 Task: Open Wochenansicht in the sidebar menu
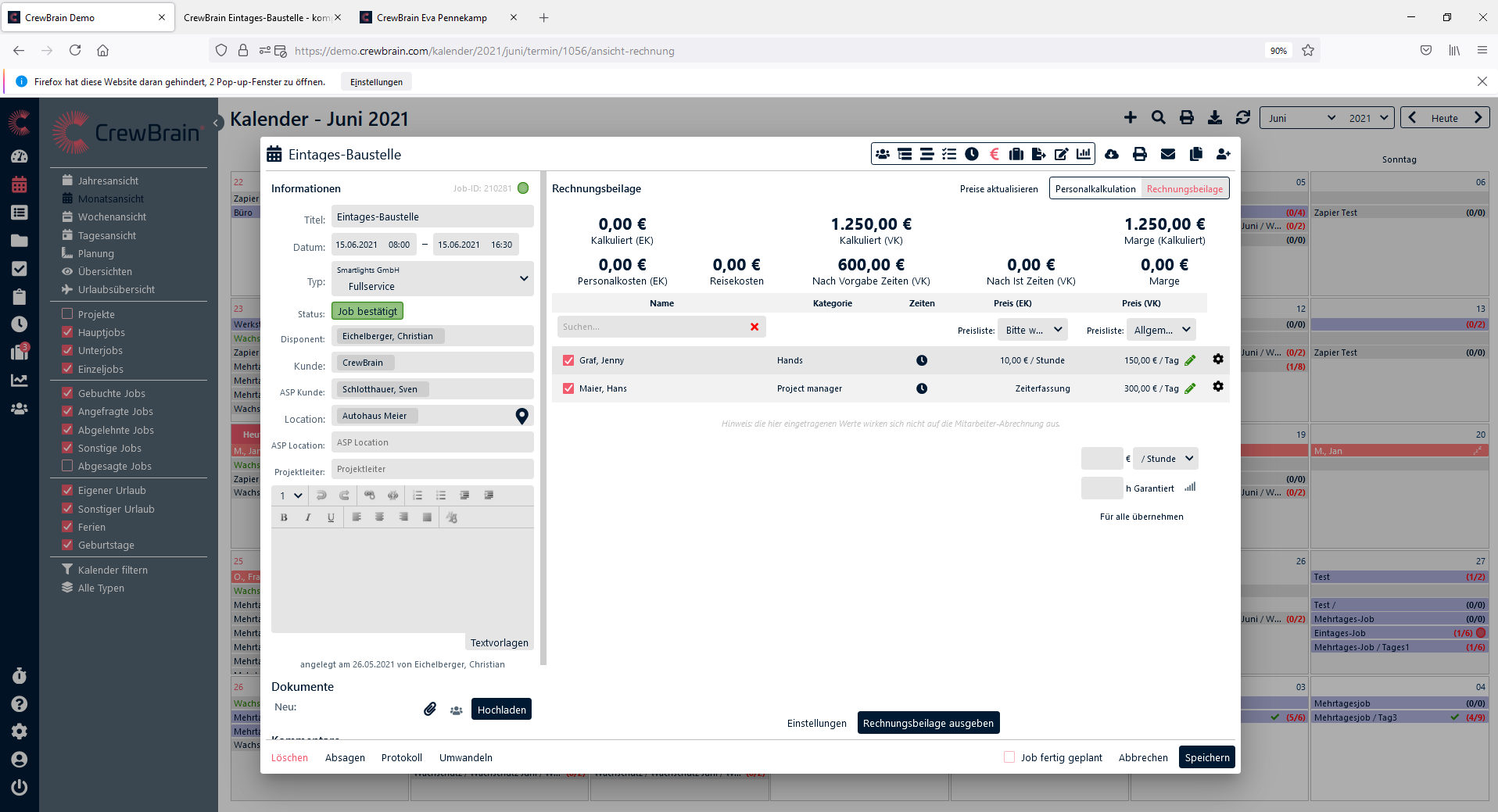(112, 217)
